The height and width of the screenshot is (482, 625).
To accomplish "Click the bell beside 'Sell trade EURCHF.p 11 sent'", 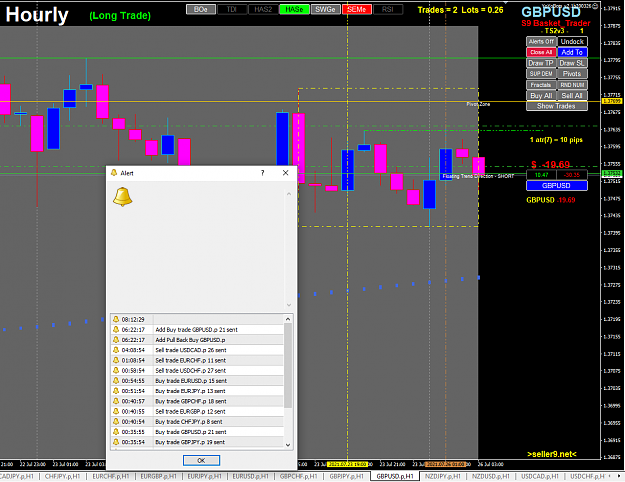I will 116,360.
